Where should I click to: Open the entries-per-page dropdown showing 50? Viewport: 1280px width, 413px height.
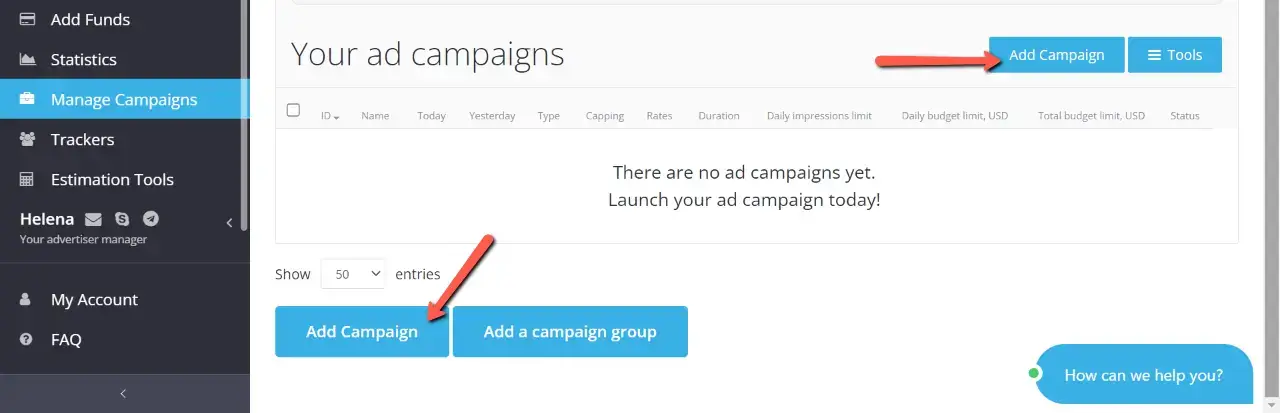tap(353, 274)
